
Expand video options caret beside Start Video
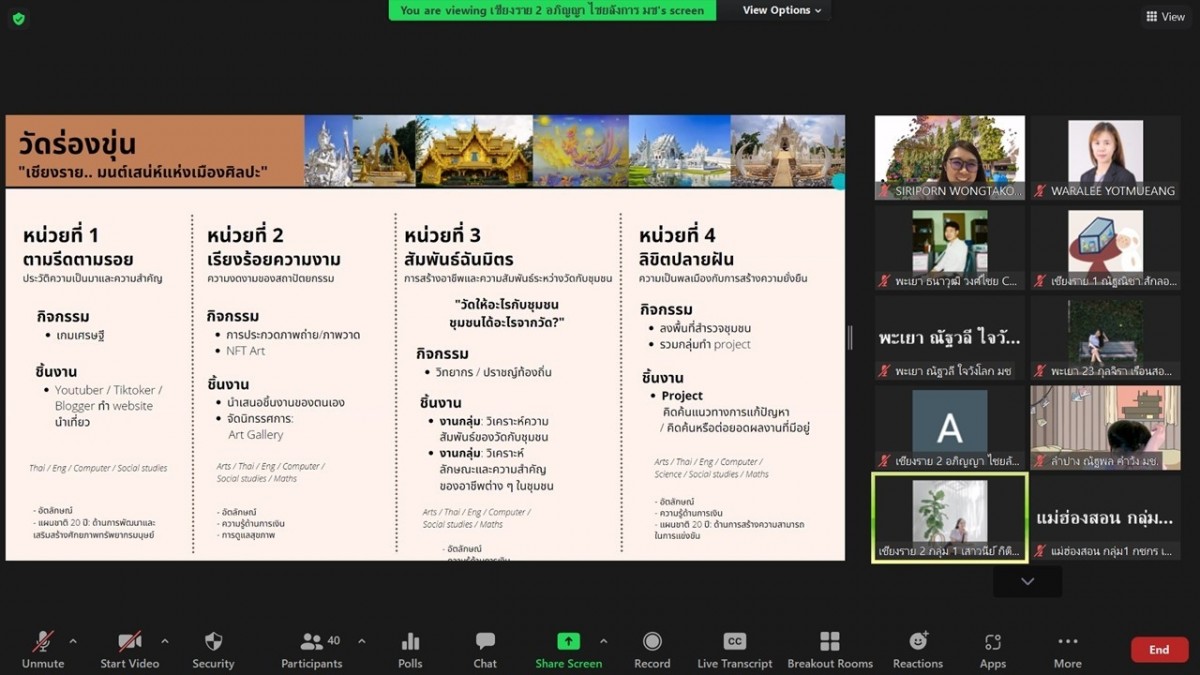point(165,641)
